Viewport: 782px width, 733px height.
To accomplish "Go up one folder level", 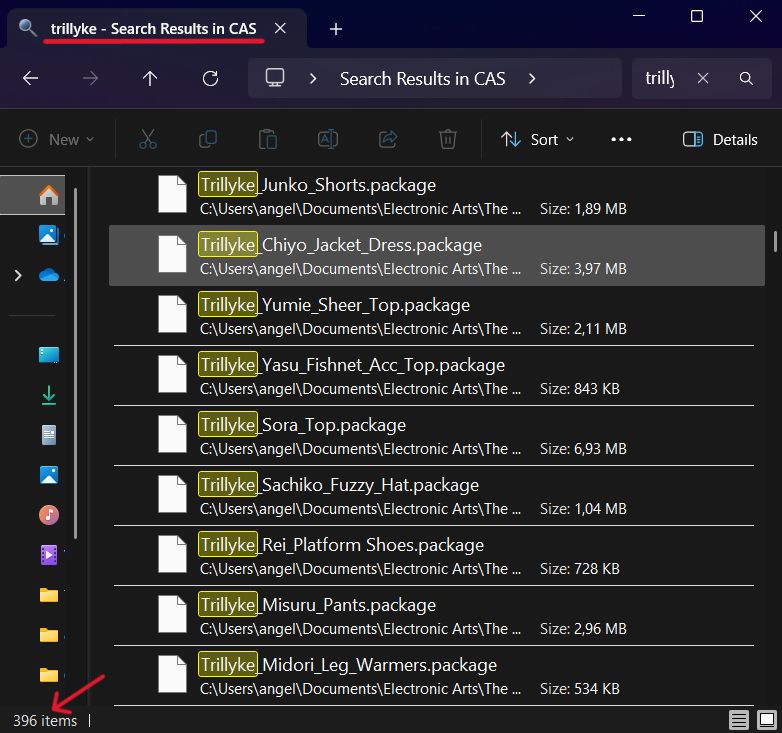I will 150,78.
